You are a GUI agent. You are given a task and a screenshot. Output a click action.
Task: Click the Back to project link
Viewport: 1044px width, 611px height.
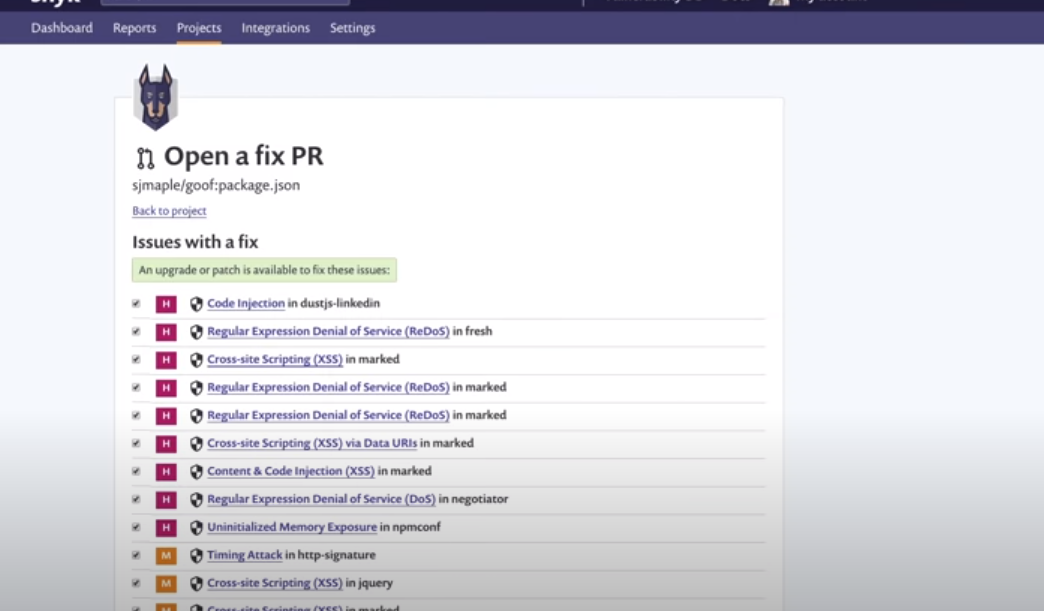point(169,210)
